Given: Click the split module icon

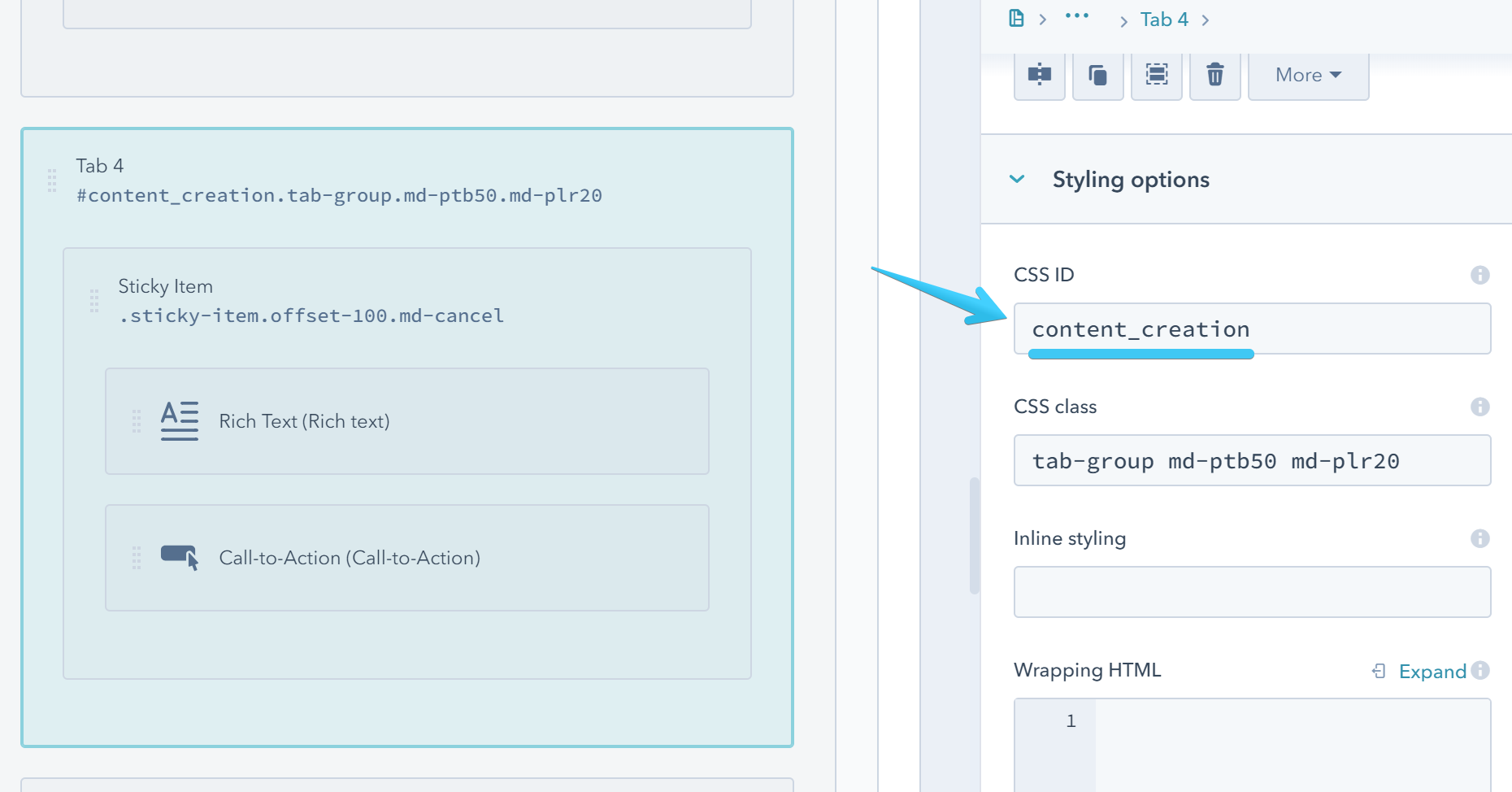Looking at the screenshot, I should click(1039, 75).
